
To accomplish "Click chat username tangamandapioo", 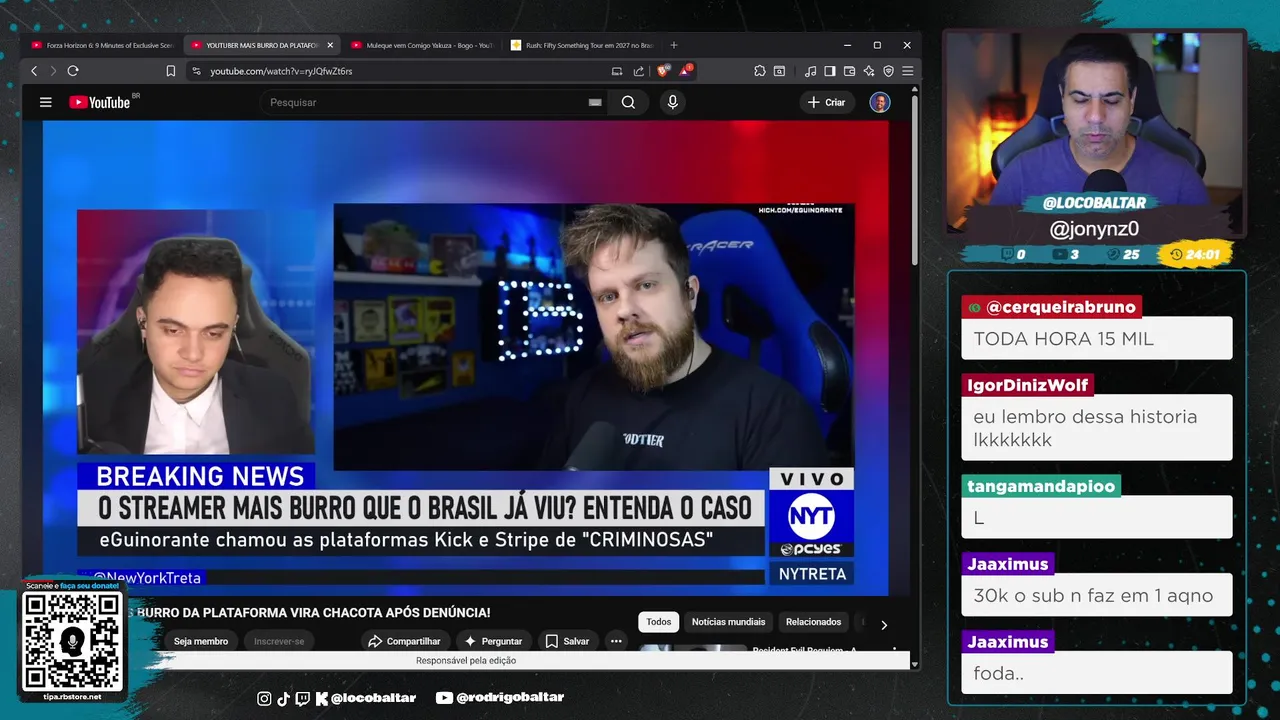I will pos(1041,486).
